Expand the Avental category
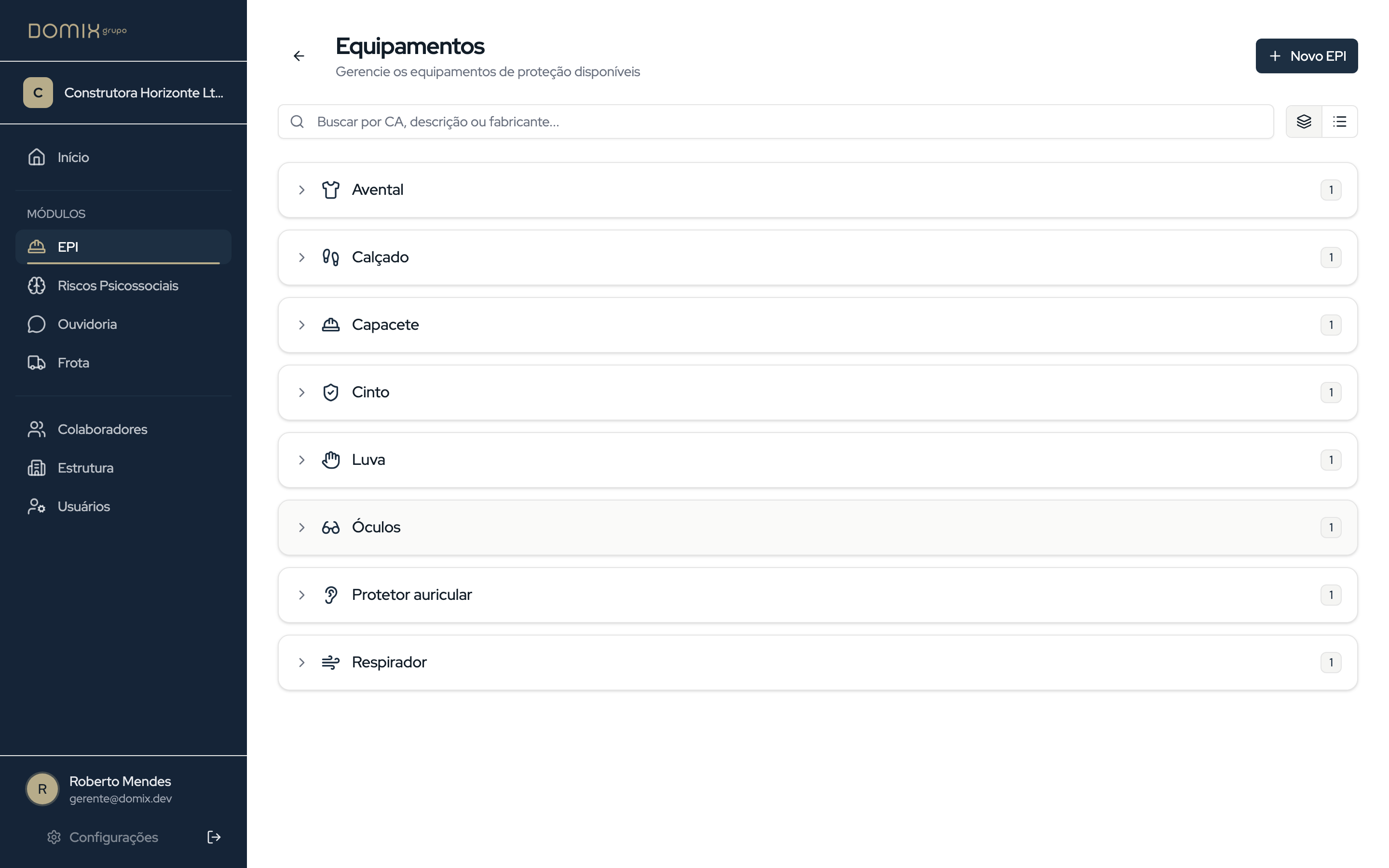Image resolution: width=1389 pixels, height=868 pixels. 302,190
